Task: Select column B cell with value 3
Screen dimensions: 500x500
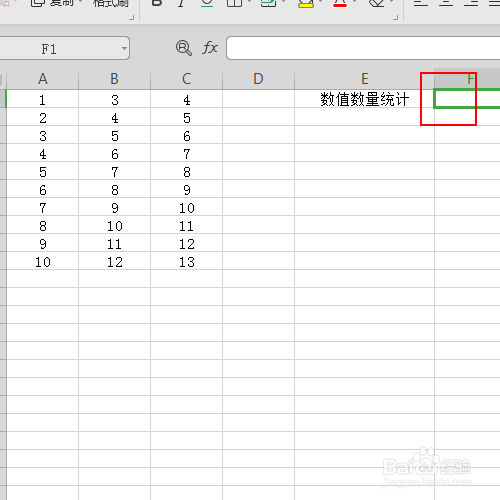Action: [114, 100]
